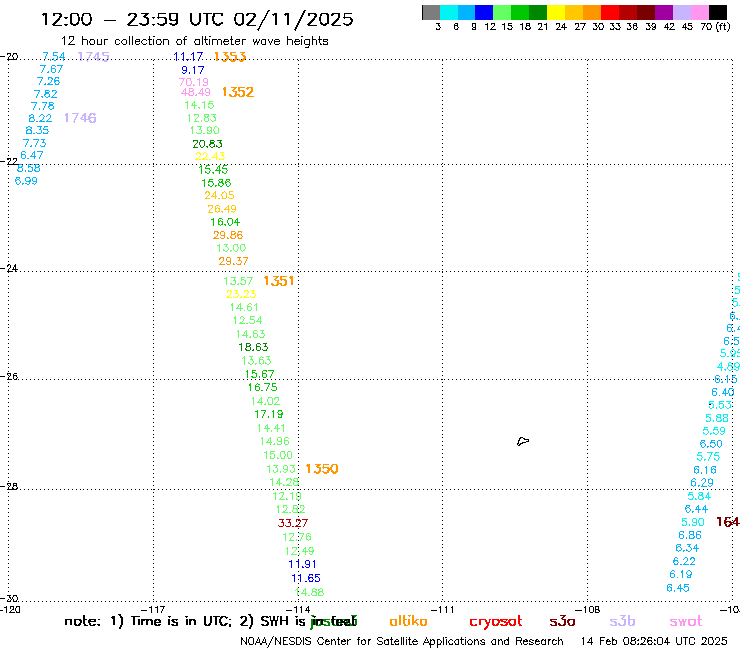Click the longitude axis label '-114'
This screenshot has width=740, height=650.
point(299,609)
